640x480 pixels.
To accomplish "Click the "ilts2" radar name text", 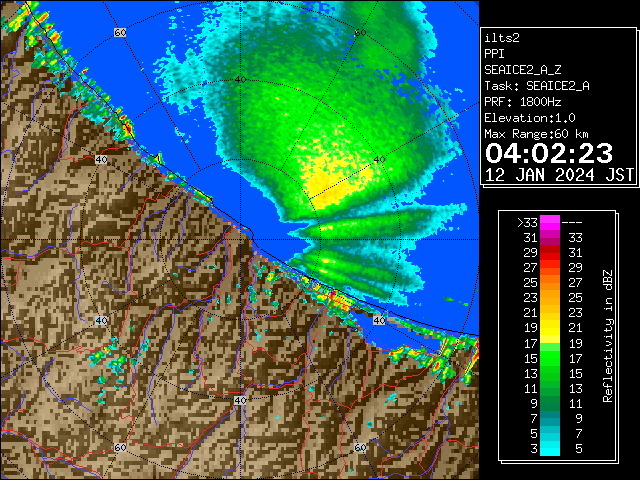I will (x=502, y=38).
